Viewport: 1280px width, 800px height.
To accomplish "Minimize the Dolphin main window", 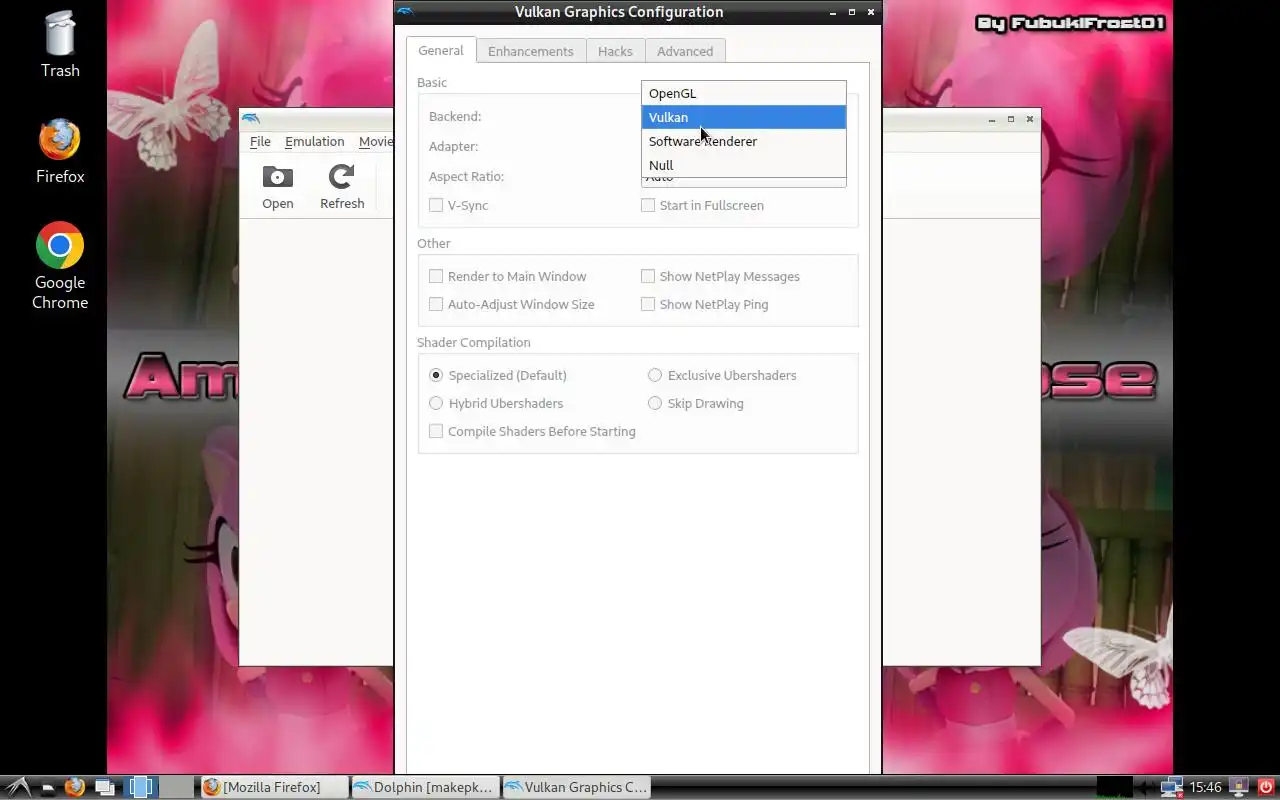I will click(992, 119).
